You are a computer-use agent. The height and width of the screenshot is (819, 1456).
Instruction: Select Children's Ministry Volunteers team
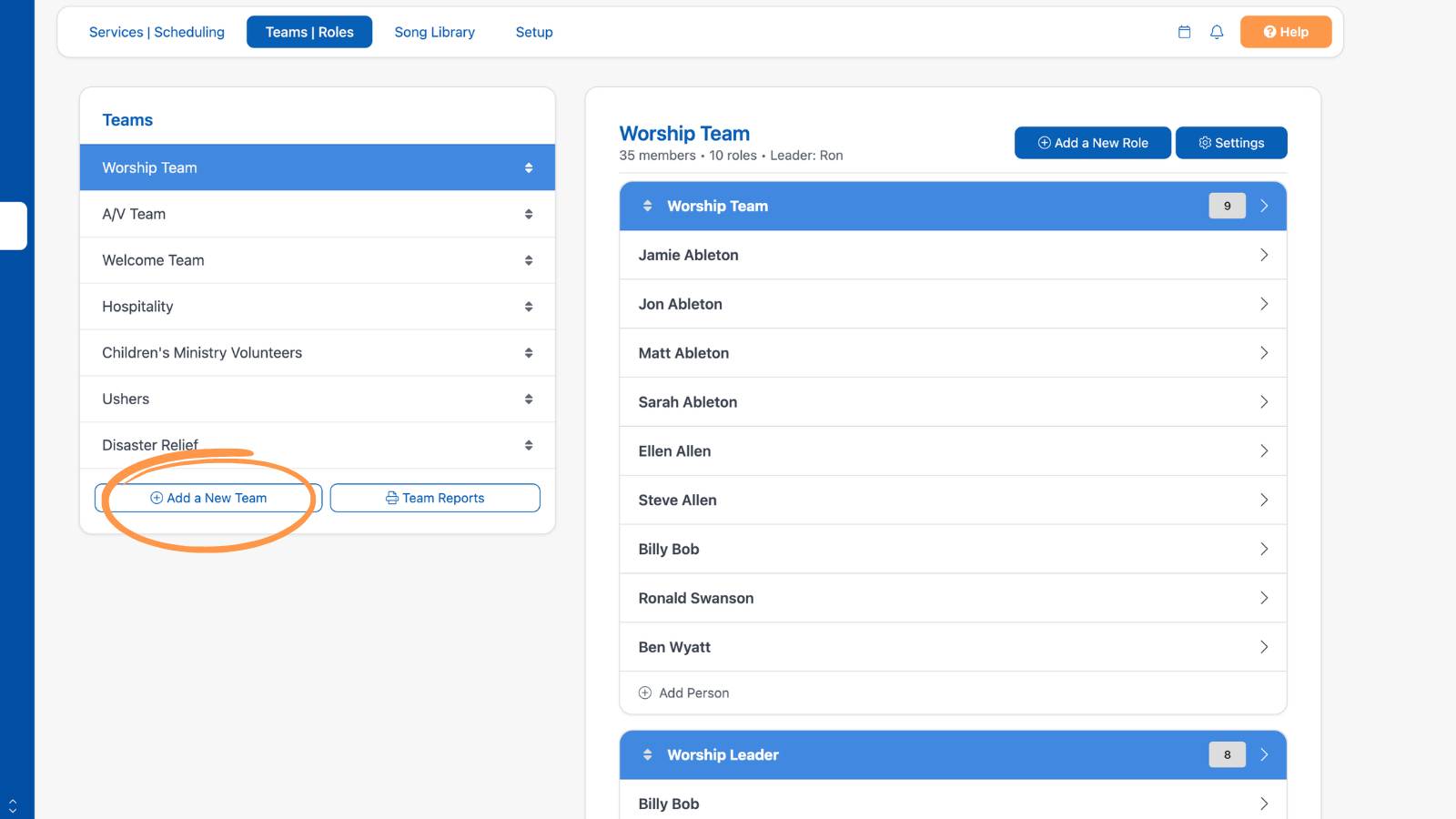pyautogui.click(x=318, y=353)
